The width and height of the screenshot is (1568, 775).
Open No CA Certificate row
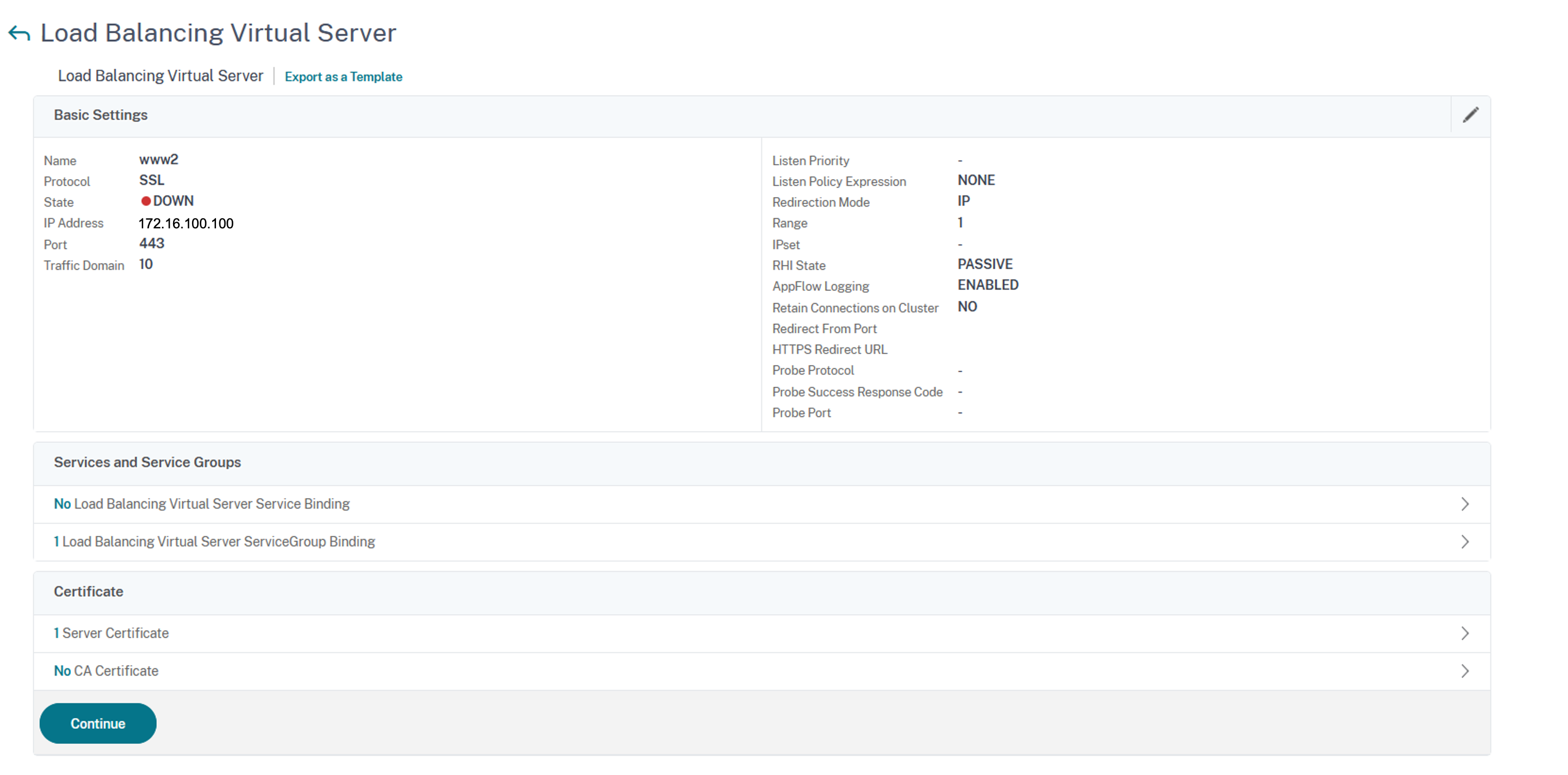click(106, 671)
